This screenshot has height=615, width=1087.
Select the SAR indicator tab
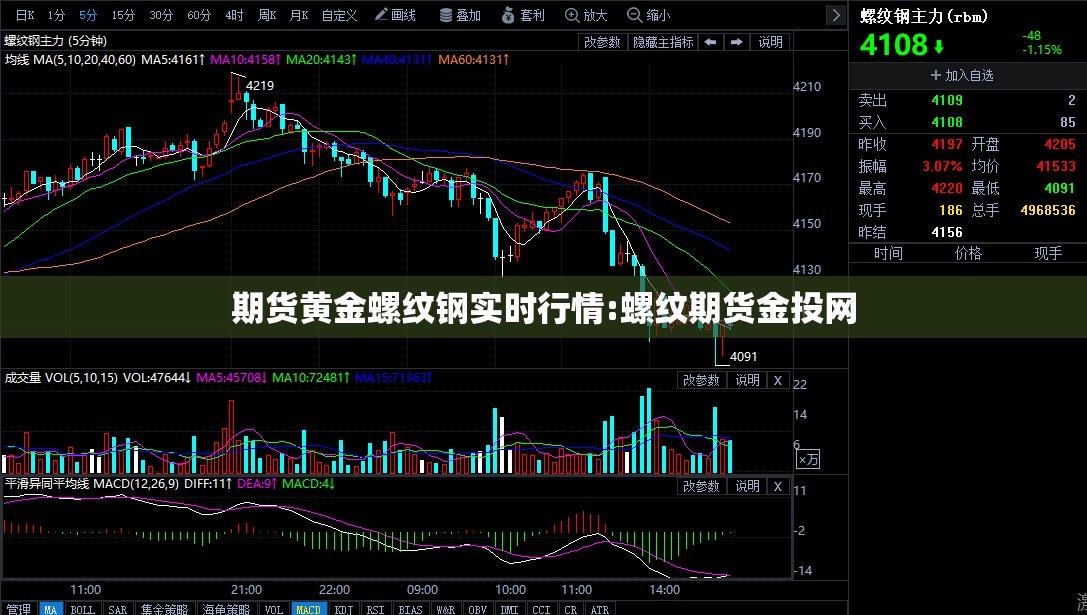point(118,609)
